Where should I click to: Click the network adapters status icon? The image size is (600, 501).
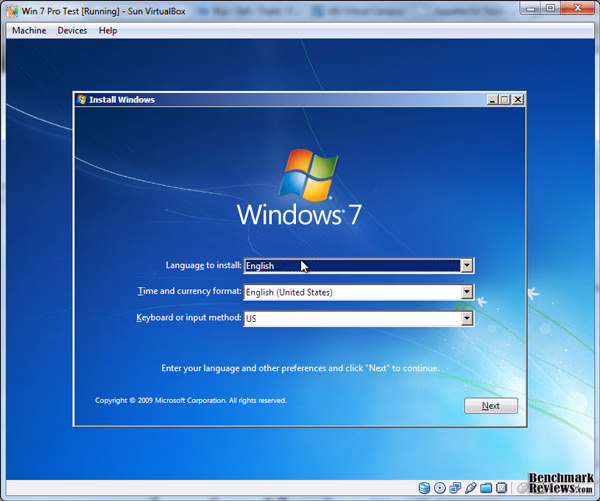click(455, 488)
